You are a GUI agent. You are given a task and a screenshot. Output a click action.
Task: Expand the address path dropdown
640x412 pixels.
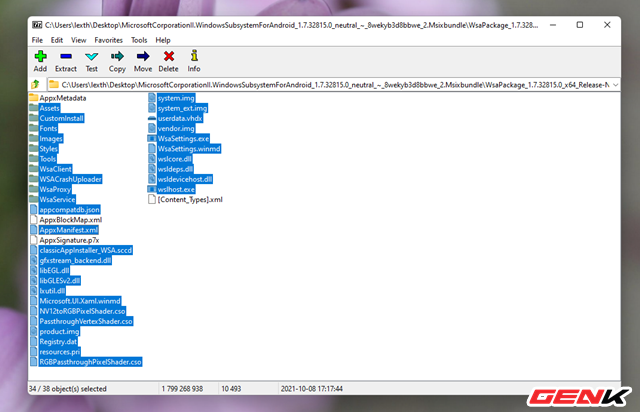[x=616, y=85]
